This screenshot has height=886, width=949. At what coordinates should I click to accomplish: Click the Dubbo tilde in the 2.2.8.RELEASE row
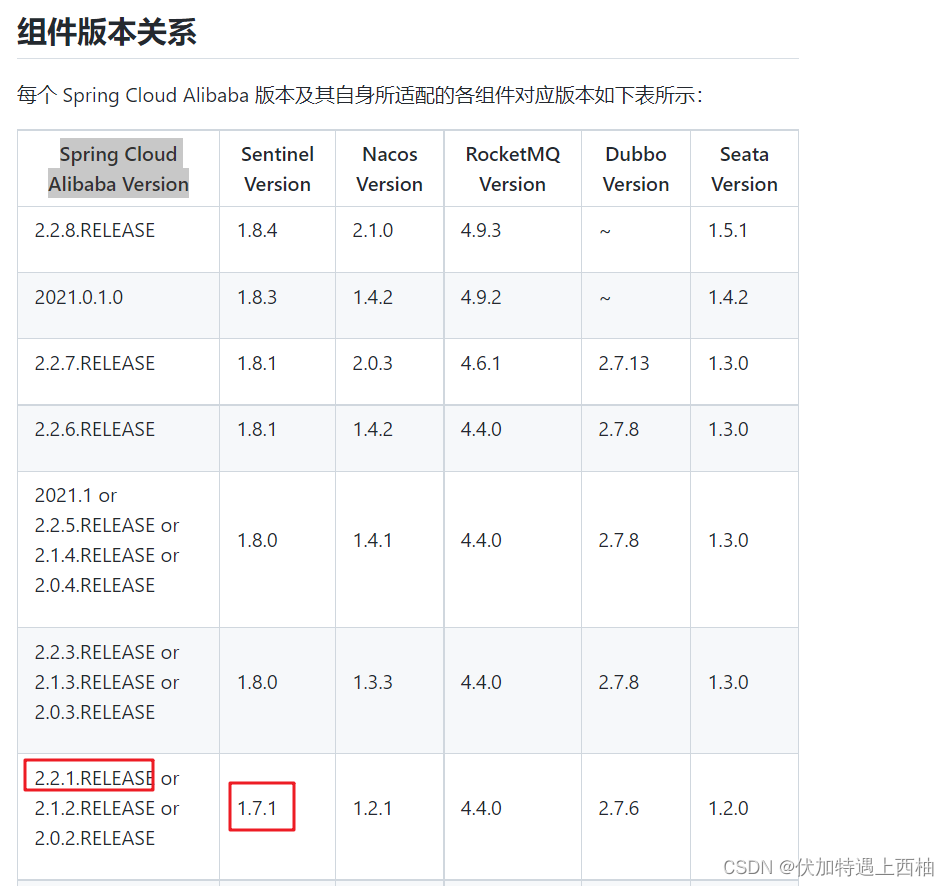point(605,232)
